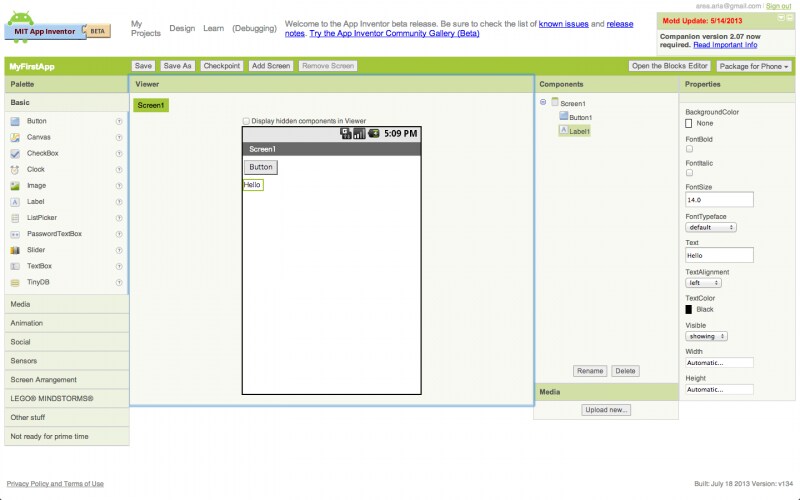This screenshot has height=500, width=800.
Task: Enable Display hidden components in Viewer
Action: (246, 121)
